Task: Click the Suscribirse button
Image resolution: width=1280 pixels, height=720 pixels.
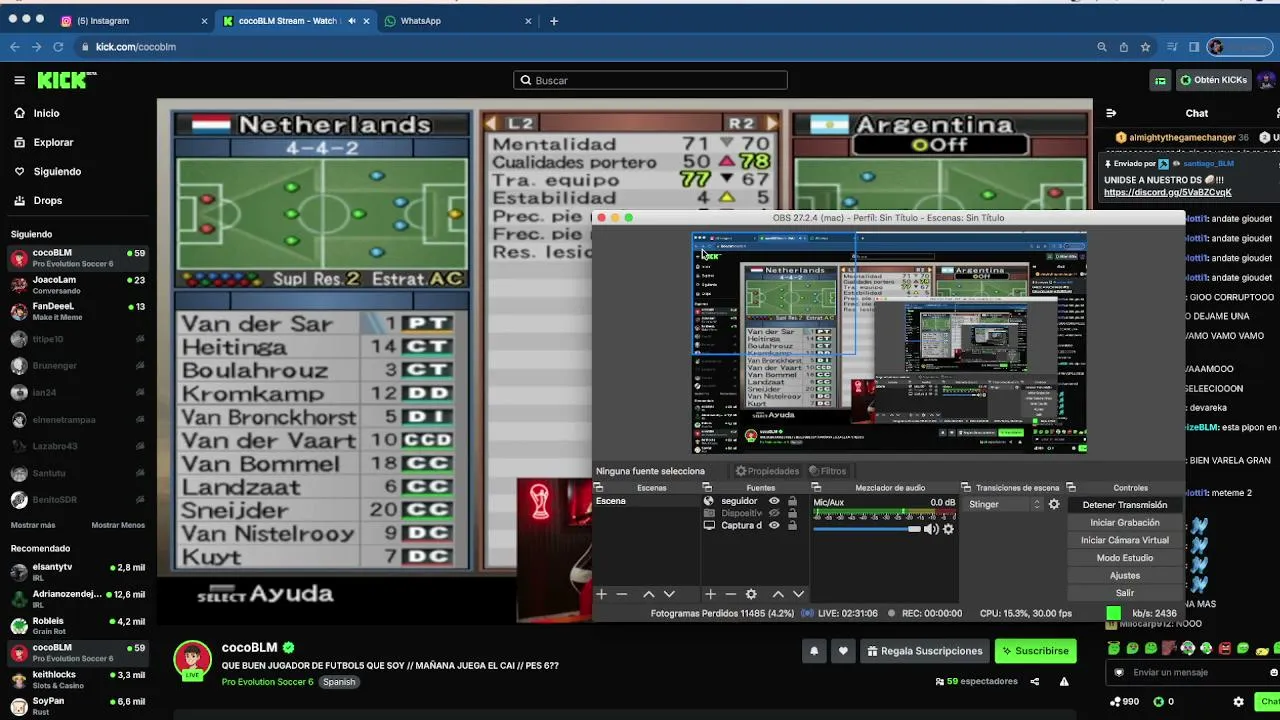Action: (x=1035, y=651)
